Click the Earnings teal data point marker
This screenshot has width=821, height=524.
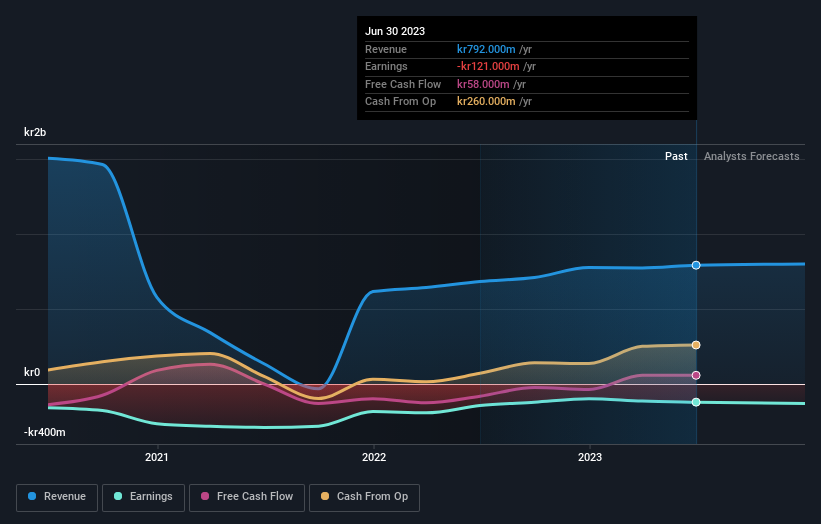coord(696,402)
